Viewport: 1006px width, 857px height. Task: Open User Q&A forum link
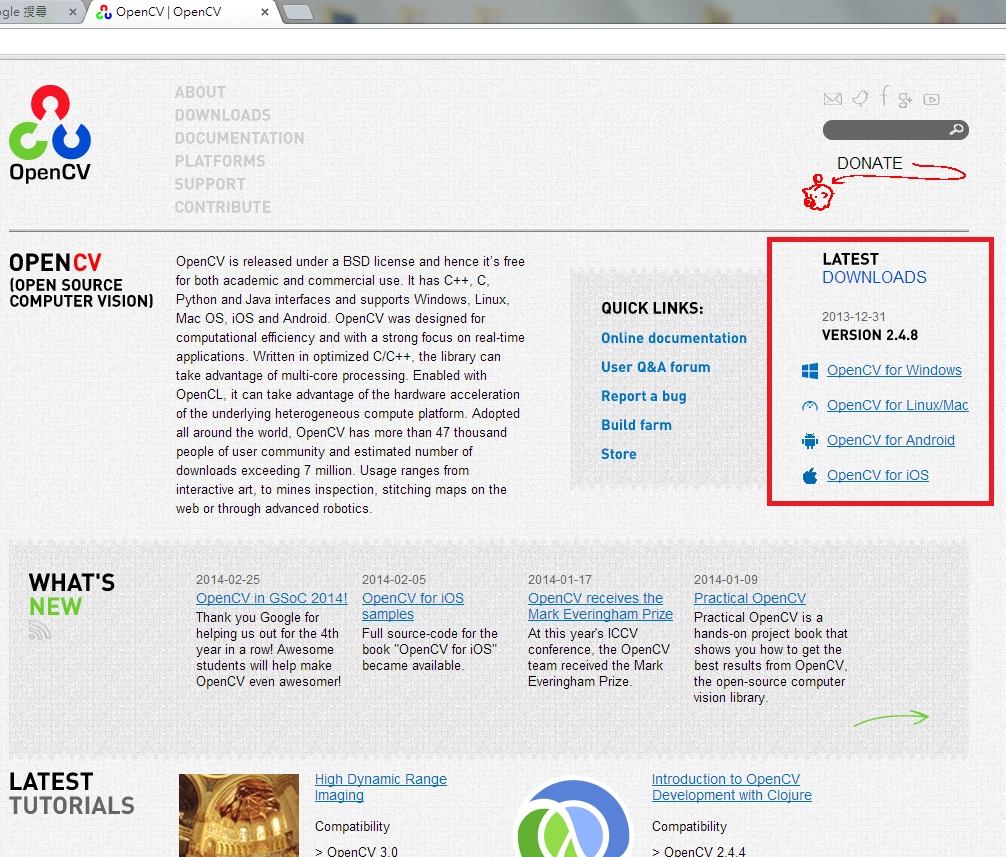[656, 367]
